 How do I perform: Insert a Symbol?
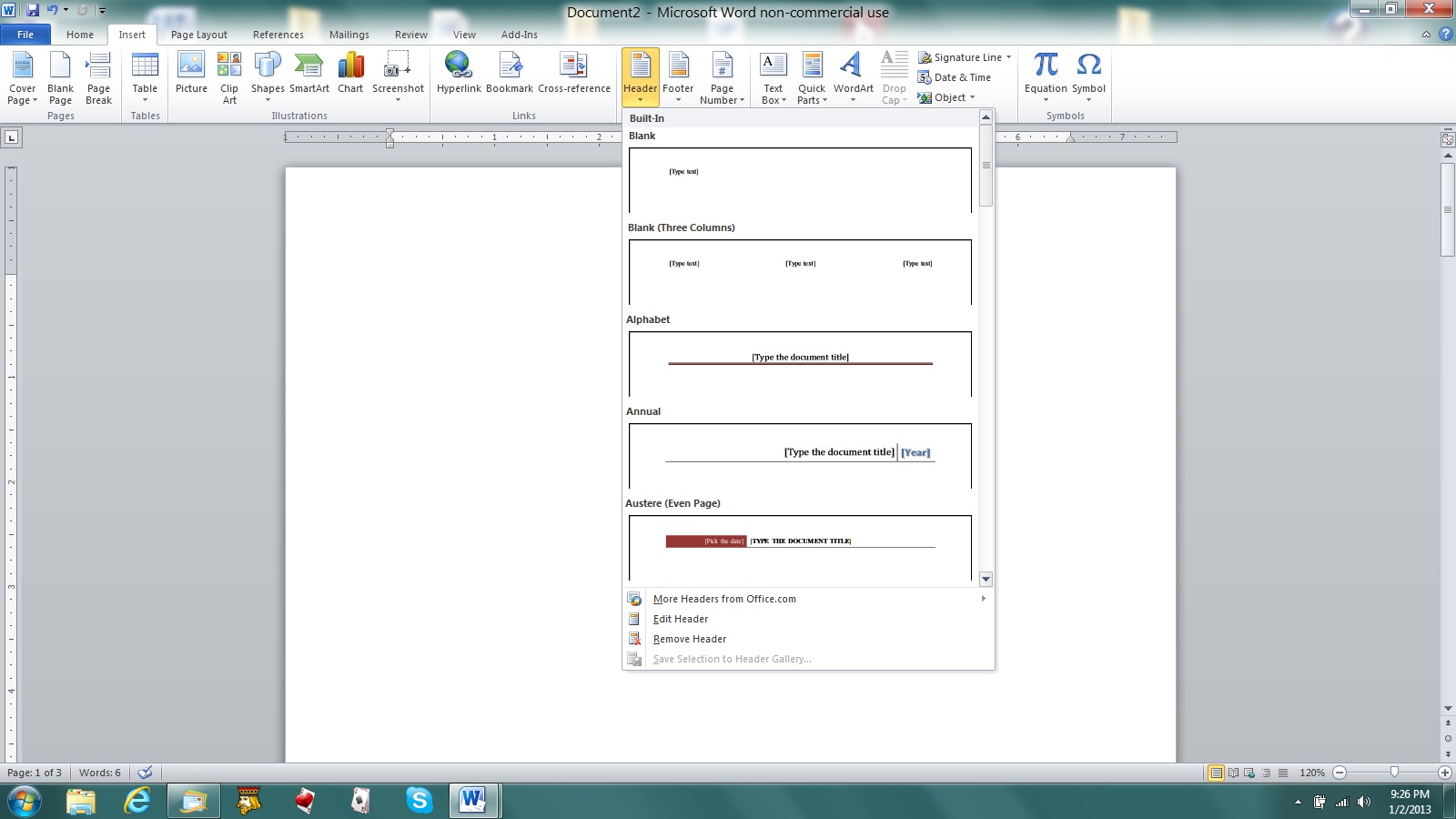pyautogui.click(x=1088, y=78)
